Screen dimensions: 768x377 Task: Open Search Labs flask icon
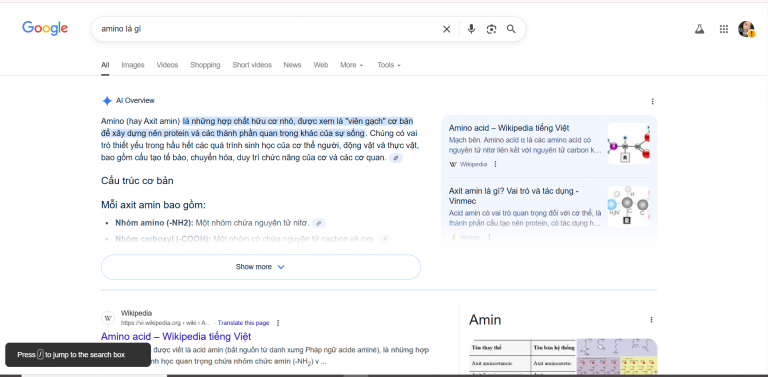click(699, 29)
